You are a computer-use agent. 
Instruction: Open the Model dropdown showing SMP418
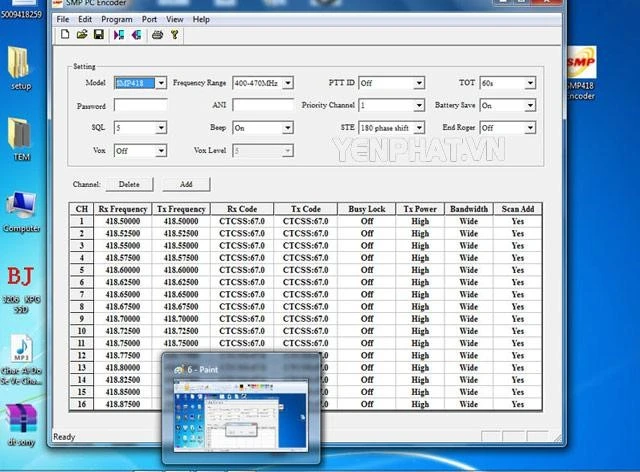point(161,83)
